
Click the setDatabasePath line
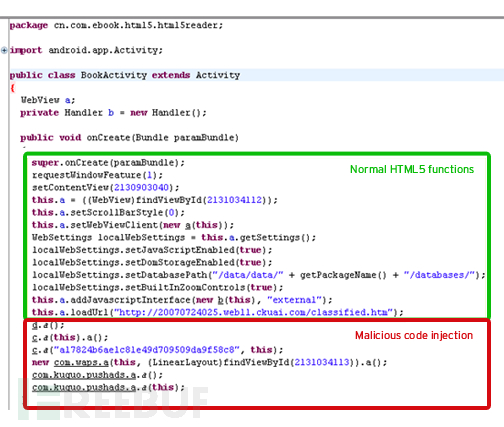pyautogui.click(x=259, y=275)
